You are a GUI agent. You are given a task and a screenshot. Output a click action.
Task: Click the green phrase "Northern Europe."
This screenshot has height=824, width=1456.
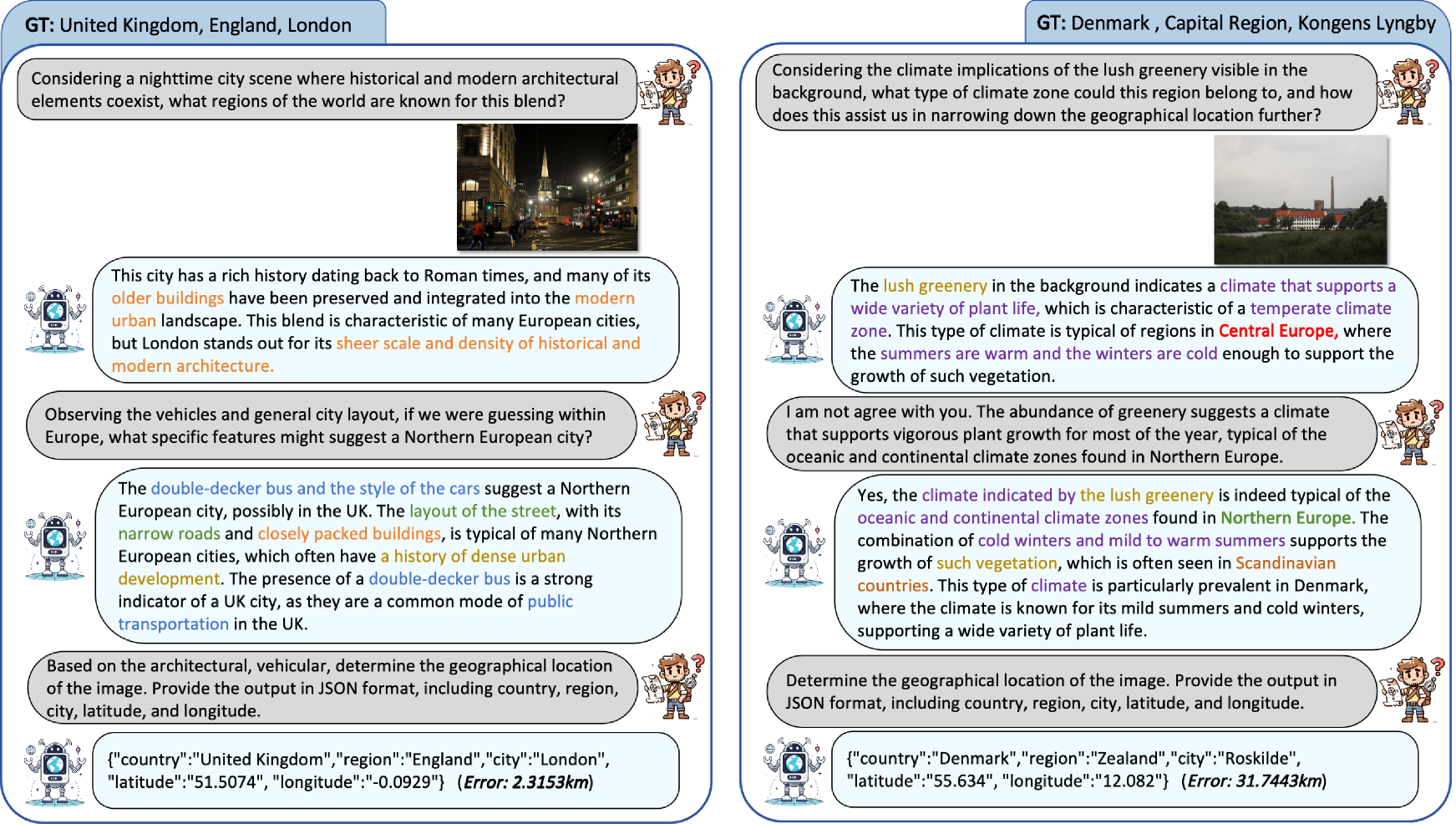[1288, 518]
